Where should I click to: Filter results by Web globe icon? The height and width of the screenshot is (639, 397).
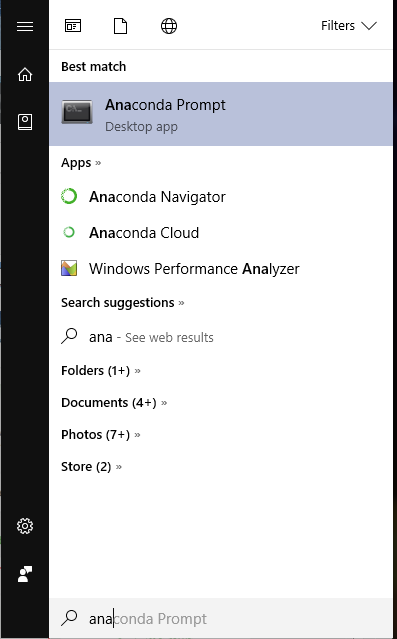tap(169, 26)
